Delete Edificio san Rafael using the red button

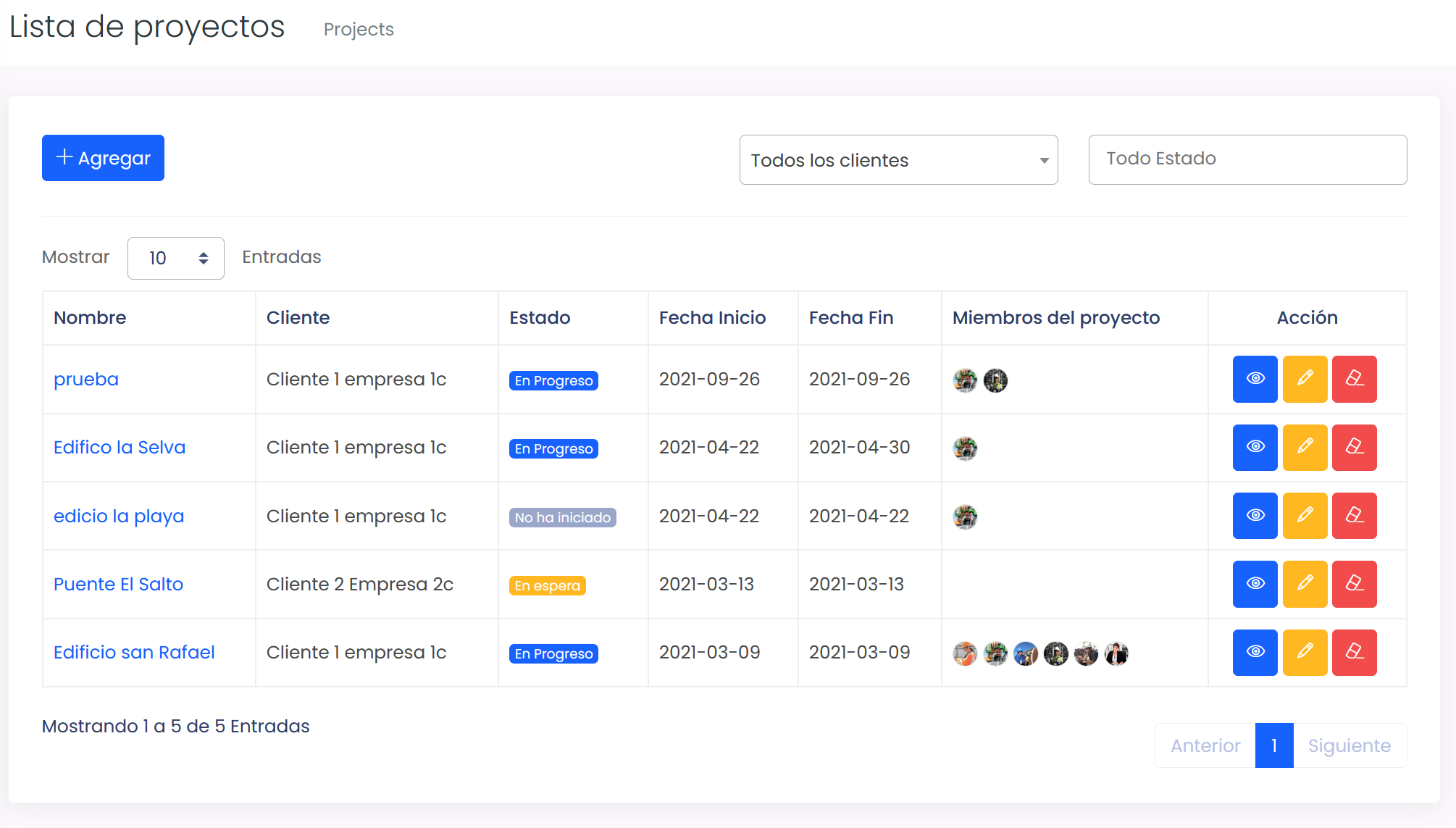(x=1354, y=652)
